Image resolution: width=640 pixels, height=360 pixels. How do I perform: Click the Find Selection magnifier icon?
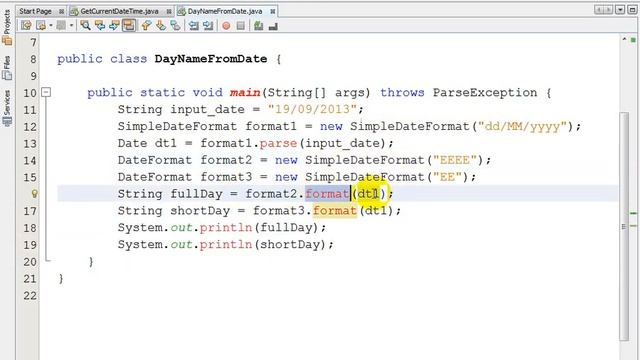[85, 26]
